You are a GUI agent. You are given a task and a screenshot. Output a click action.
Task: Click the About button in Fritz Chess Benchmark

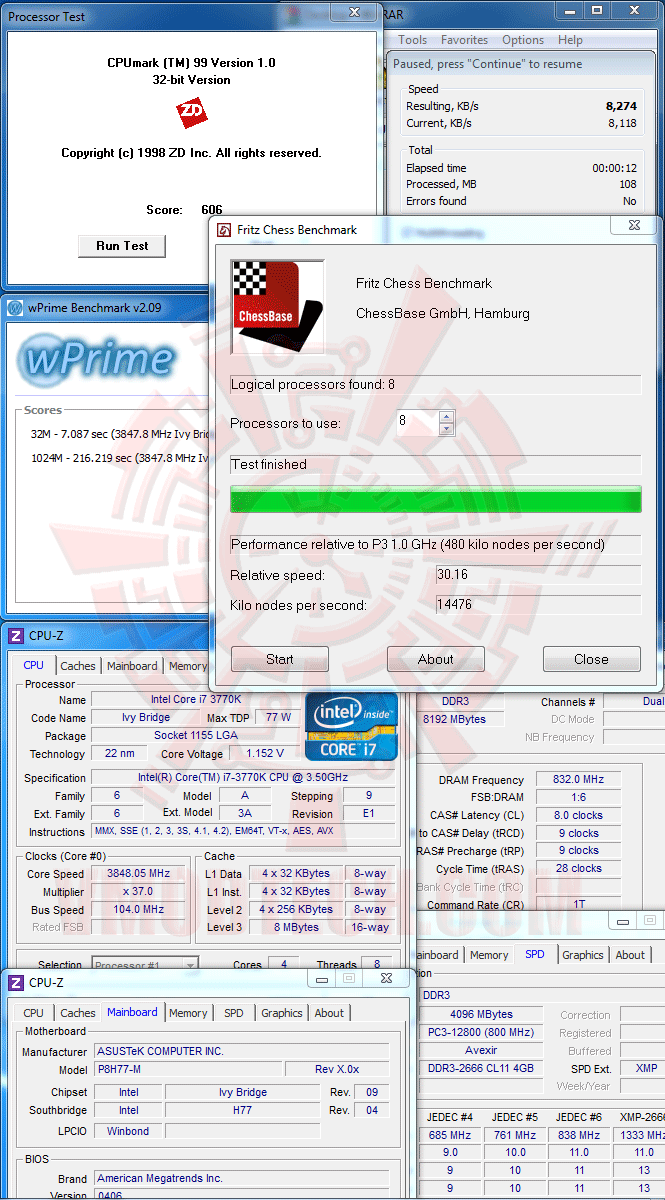pyautogui.click(x=436, y=659)
